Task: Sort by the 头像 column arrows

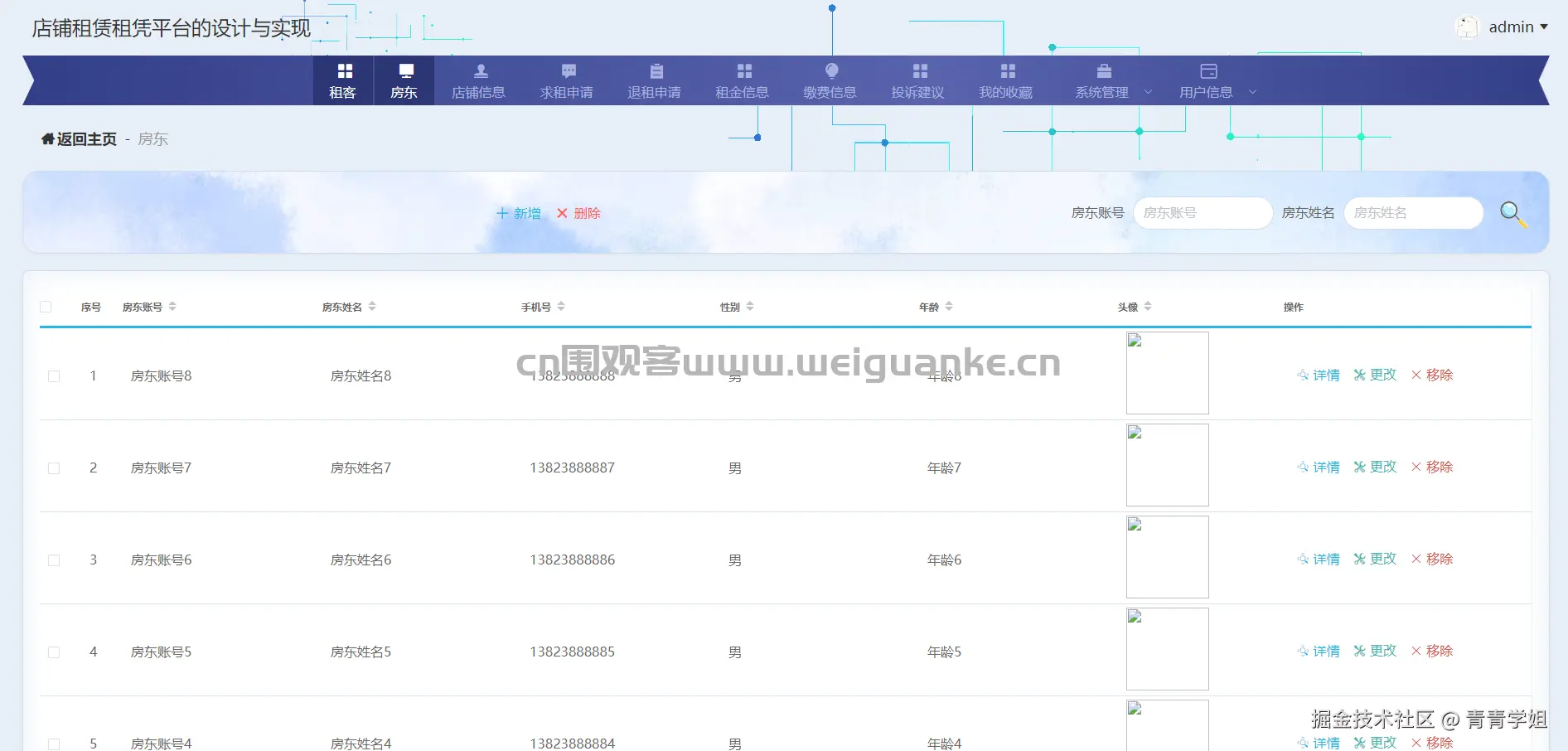Action: click(x=1148, y=307)
